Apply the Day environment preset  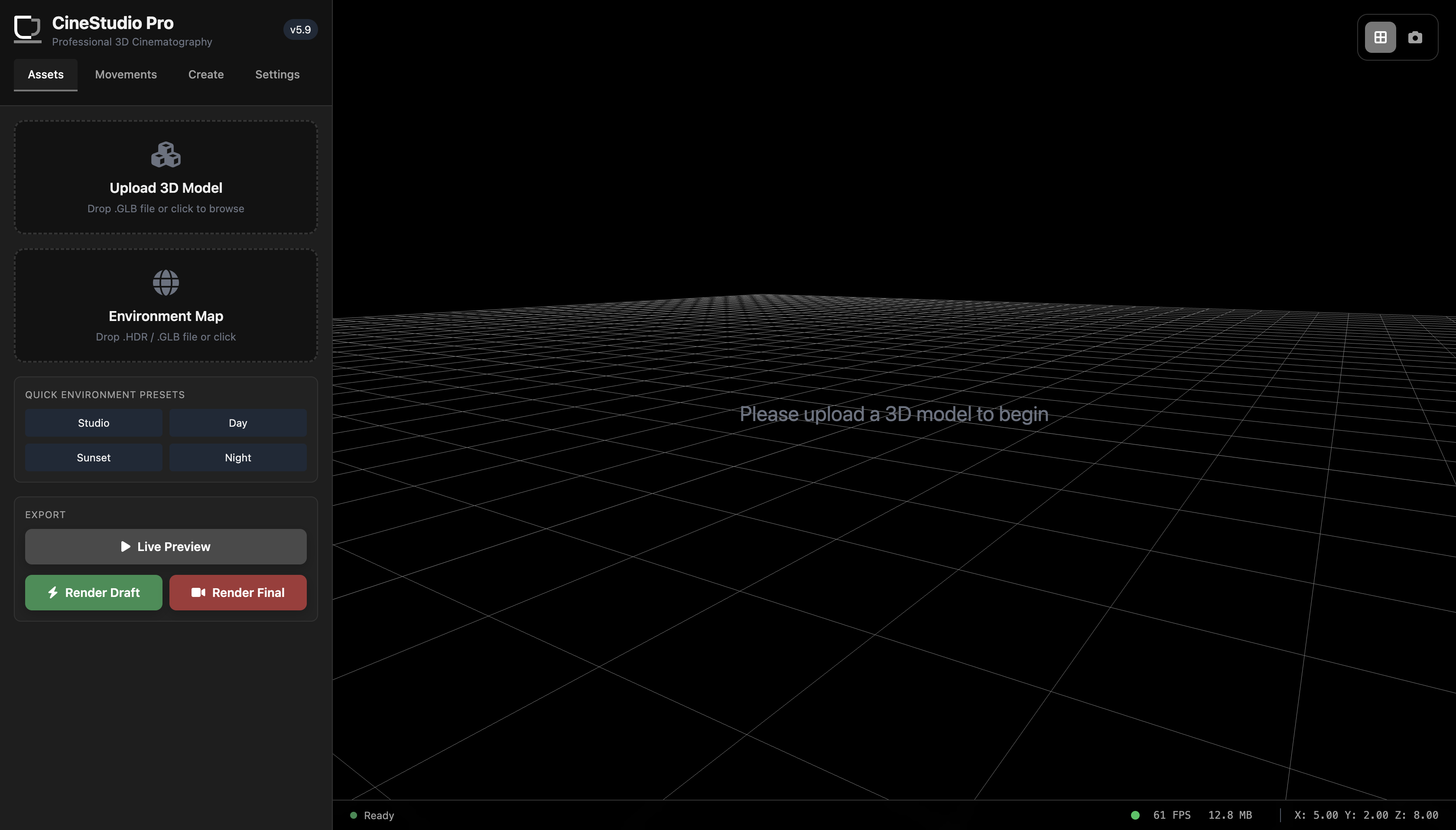(x=238, y=423)
